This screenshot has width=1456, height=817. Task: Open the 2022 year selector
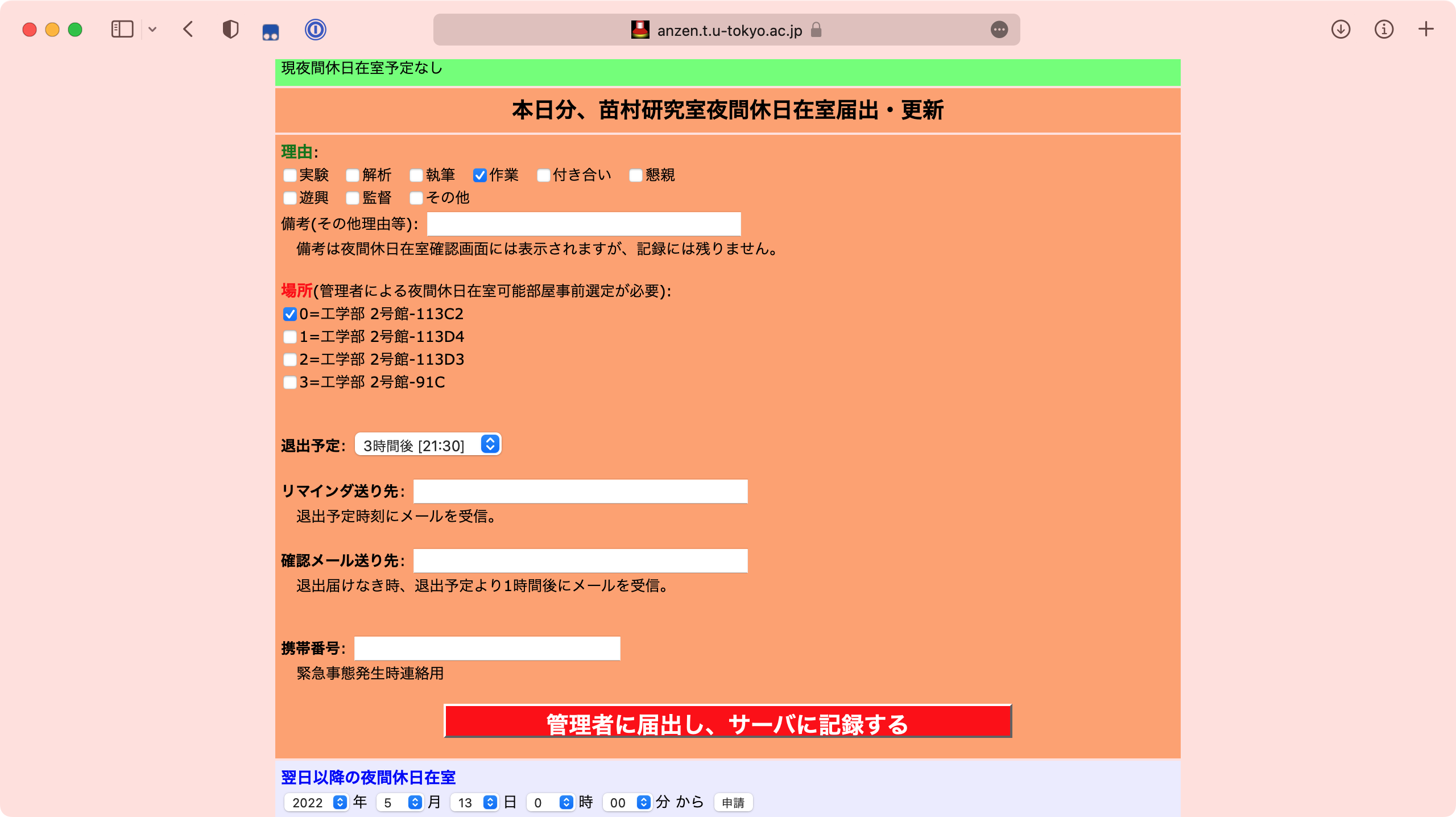[316, 802]
